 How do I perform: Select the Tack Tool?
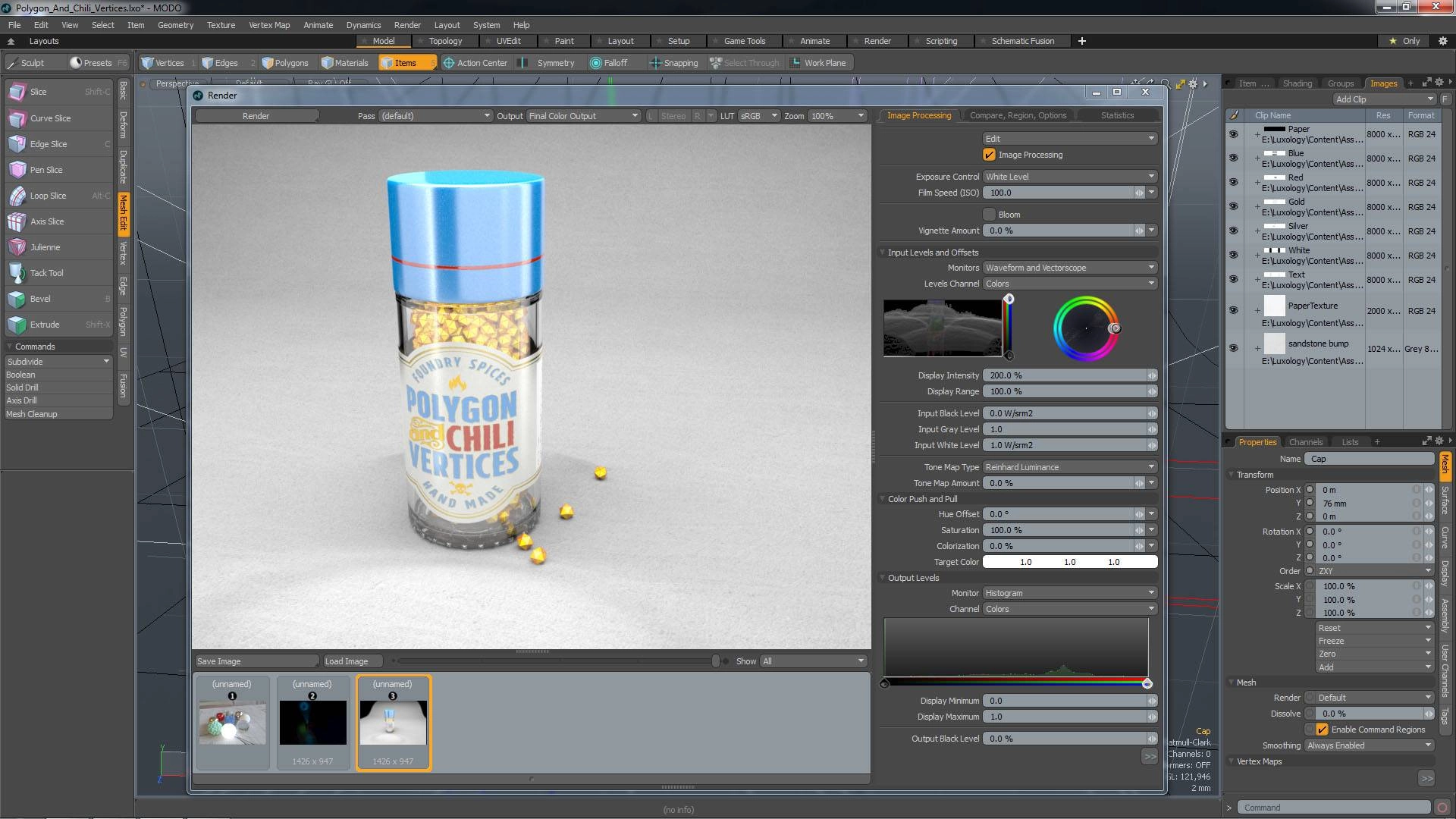click(59, 273)
